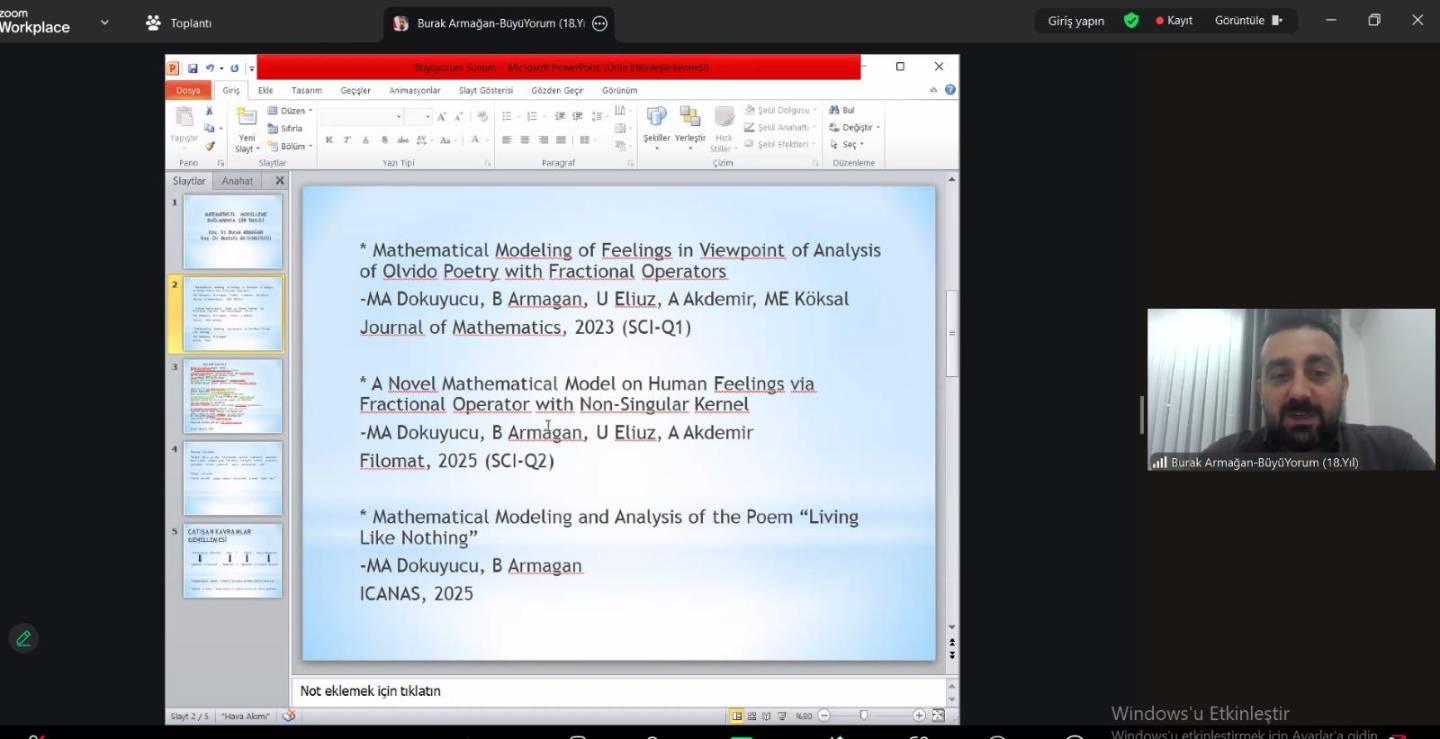
Task: Click the Save icon in PowerPoint title bar
Action: click(x=193, y=68)
